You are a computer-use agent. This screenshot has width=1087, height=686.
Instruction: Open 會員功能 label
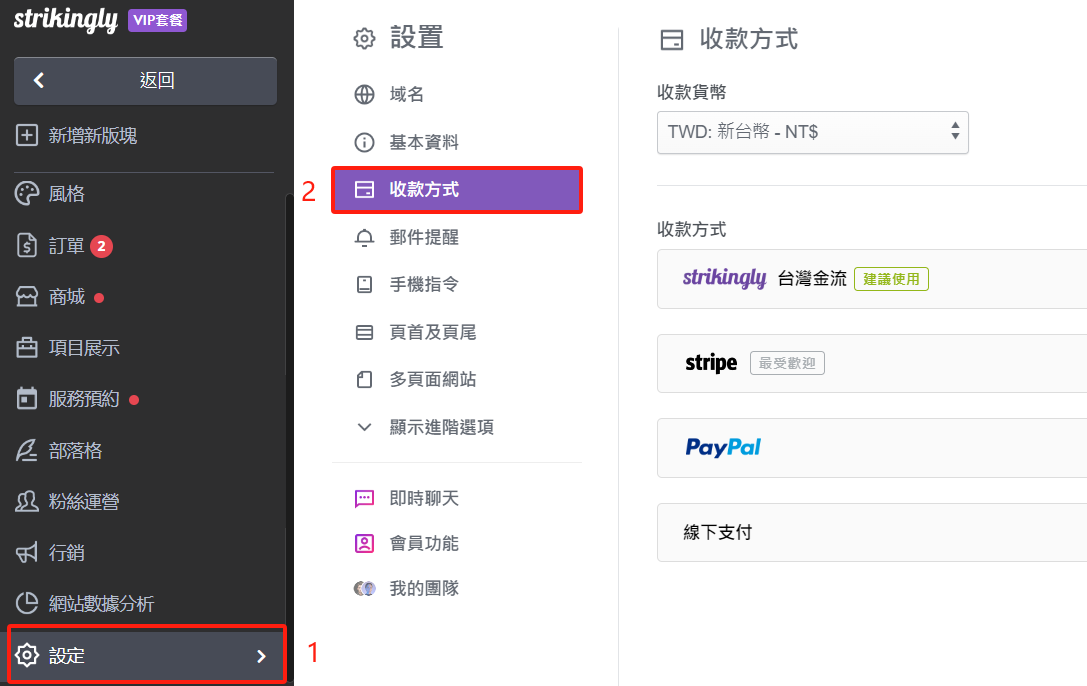click(x=424, y=543)
